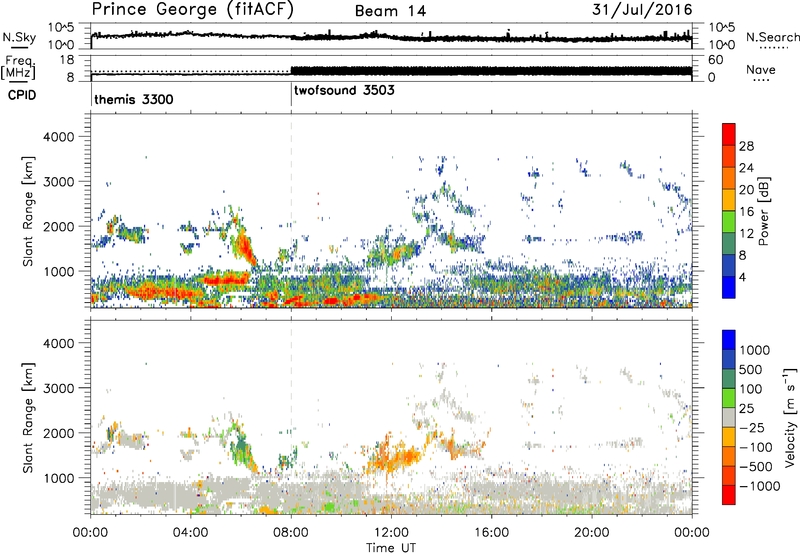Click the '08:00' time axis tick label
800x554 pixels.
tap(291, 533)
